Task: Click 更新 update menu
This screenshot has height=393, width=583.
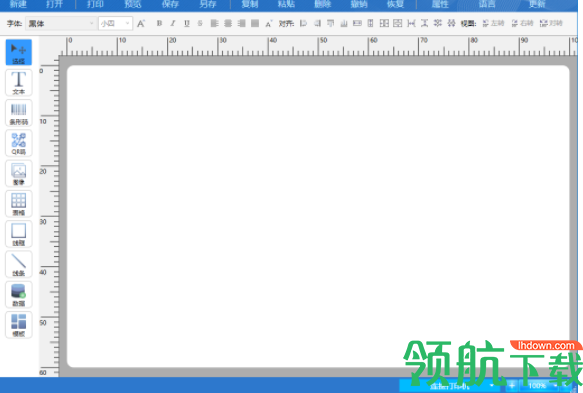Action: click(537, 4)
